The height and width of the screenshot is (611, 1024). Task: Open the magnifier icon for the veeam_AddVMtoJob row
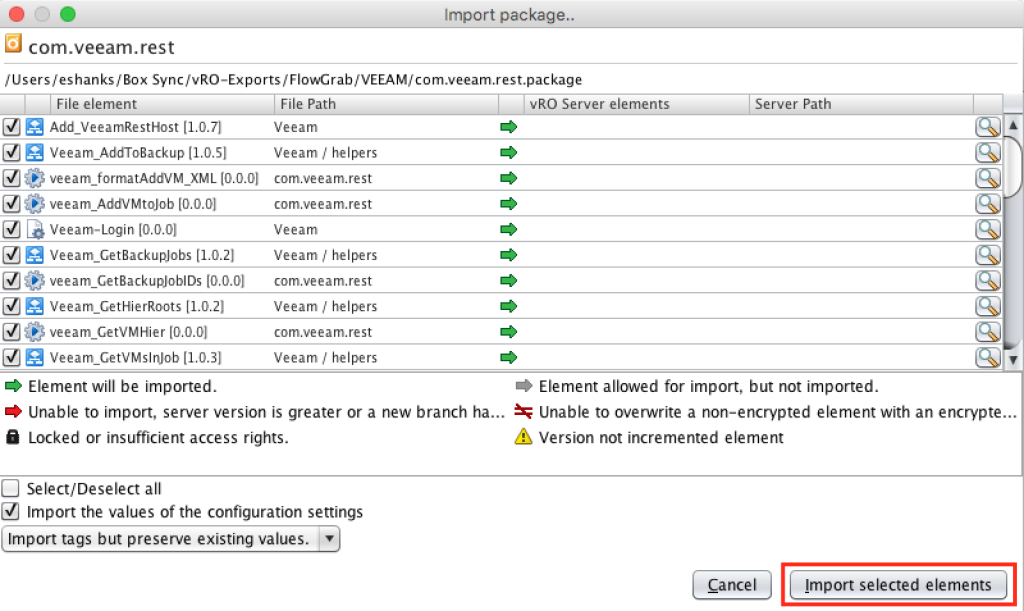988,203
